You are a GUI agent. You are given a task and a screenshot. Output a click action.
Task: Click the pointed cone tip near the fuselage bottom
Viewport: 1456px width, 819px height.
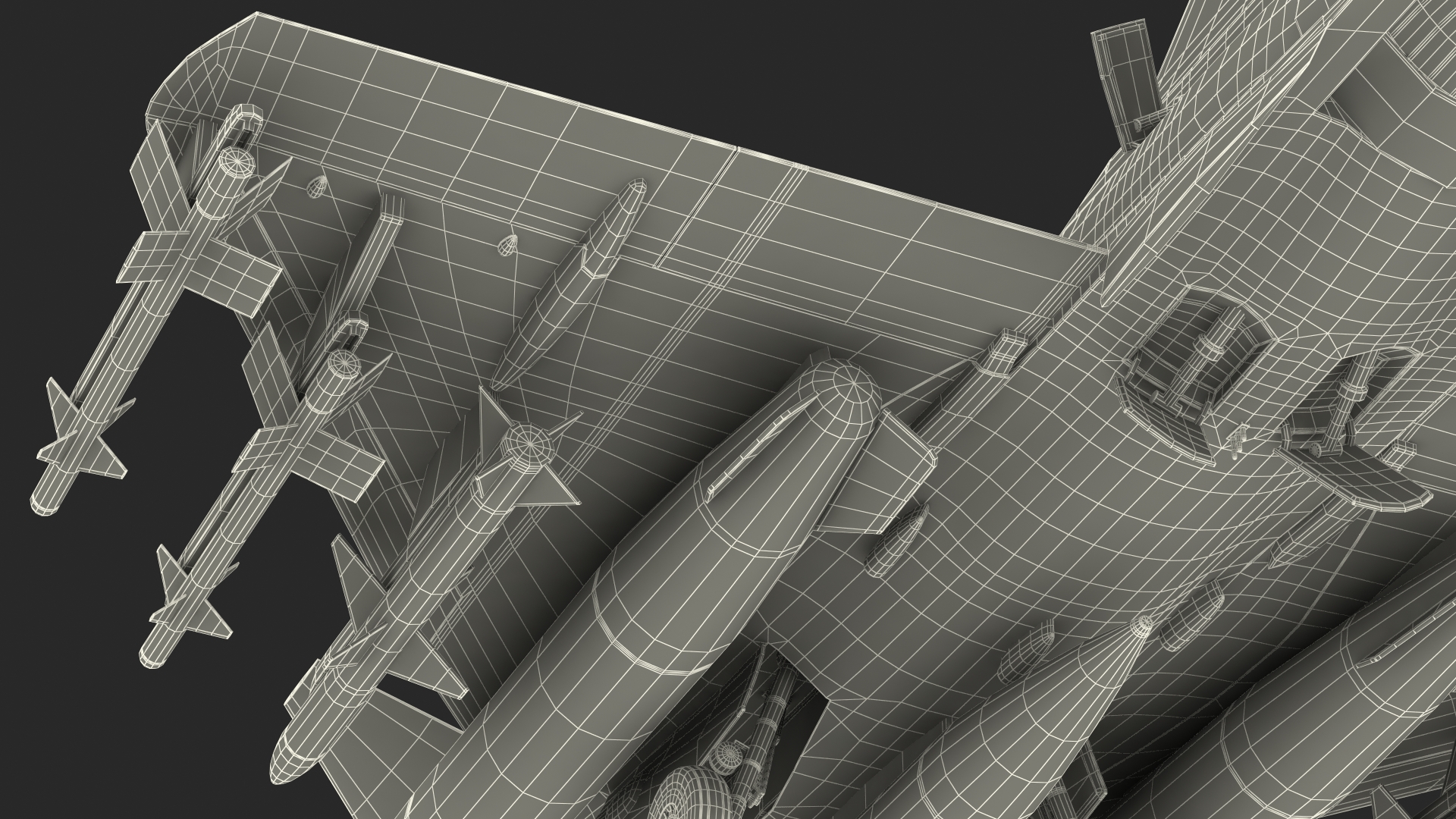pyautogui.click(x=1141, y=625)
